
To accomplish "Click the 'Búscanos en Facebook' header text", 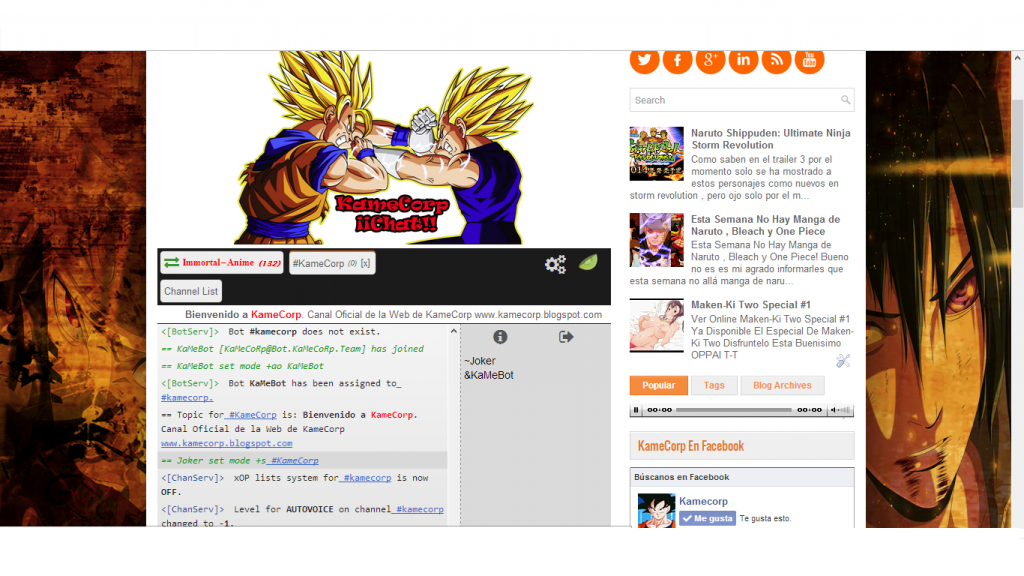I will point(682,477).
